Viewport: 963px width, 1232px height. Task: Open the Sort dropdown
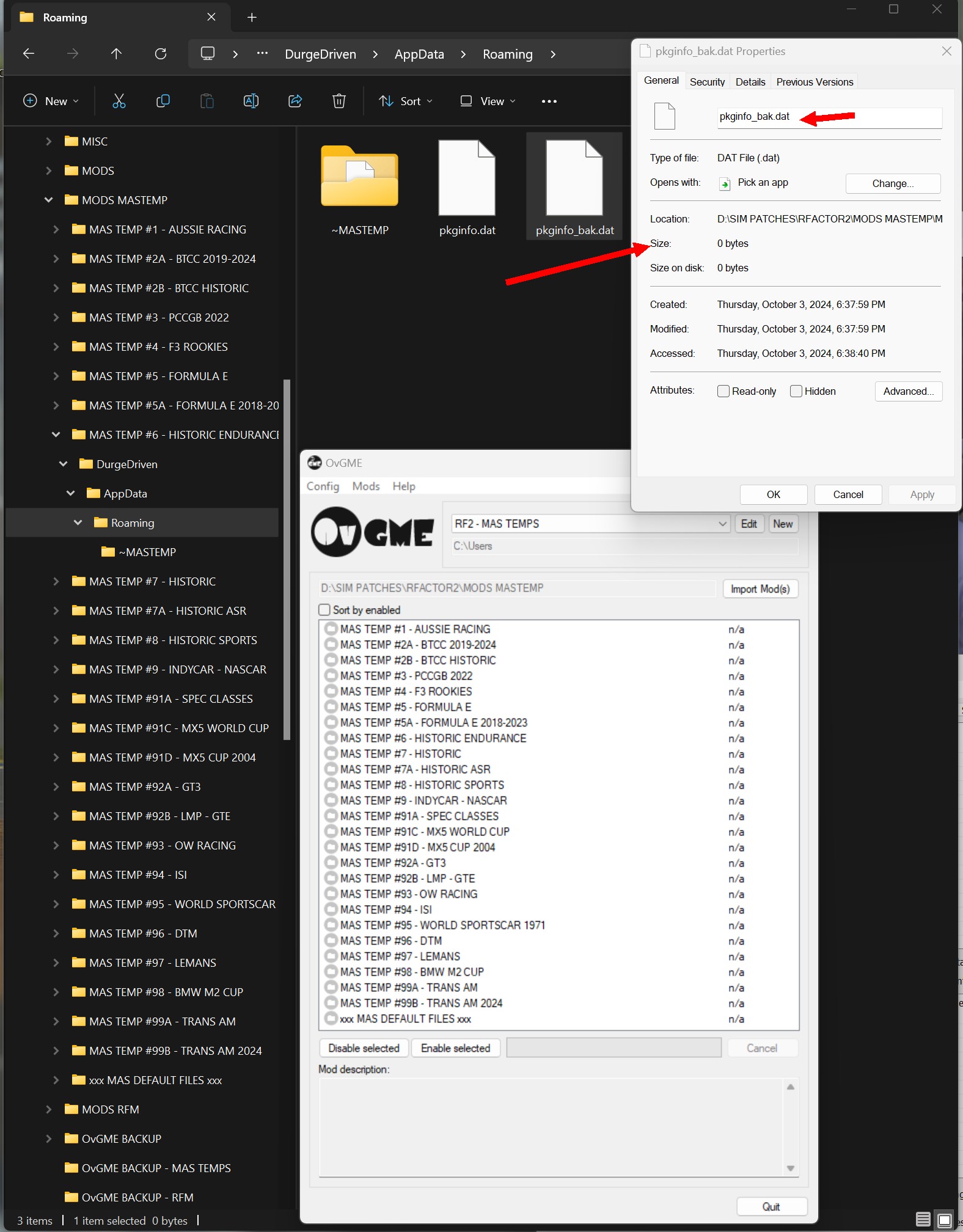tap(405, 101)
